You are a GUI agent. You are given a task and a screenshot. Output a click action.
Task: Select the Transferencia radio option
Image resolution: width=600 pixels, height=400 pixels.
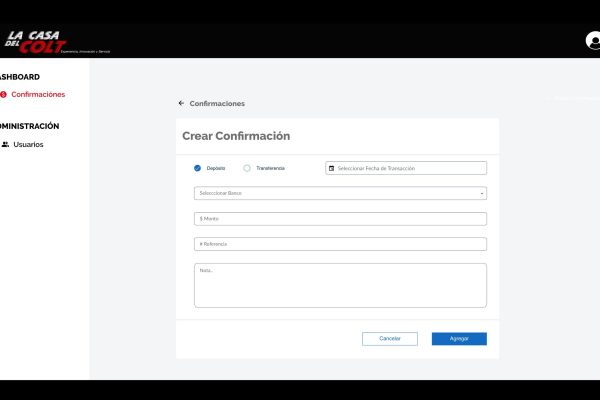coord(247,168)
